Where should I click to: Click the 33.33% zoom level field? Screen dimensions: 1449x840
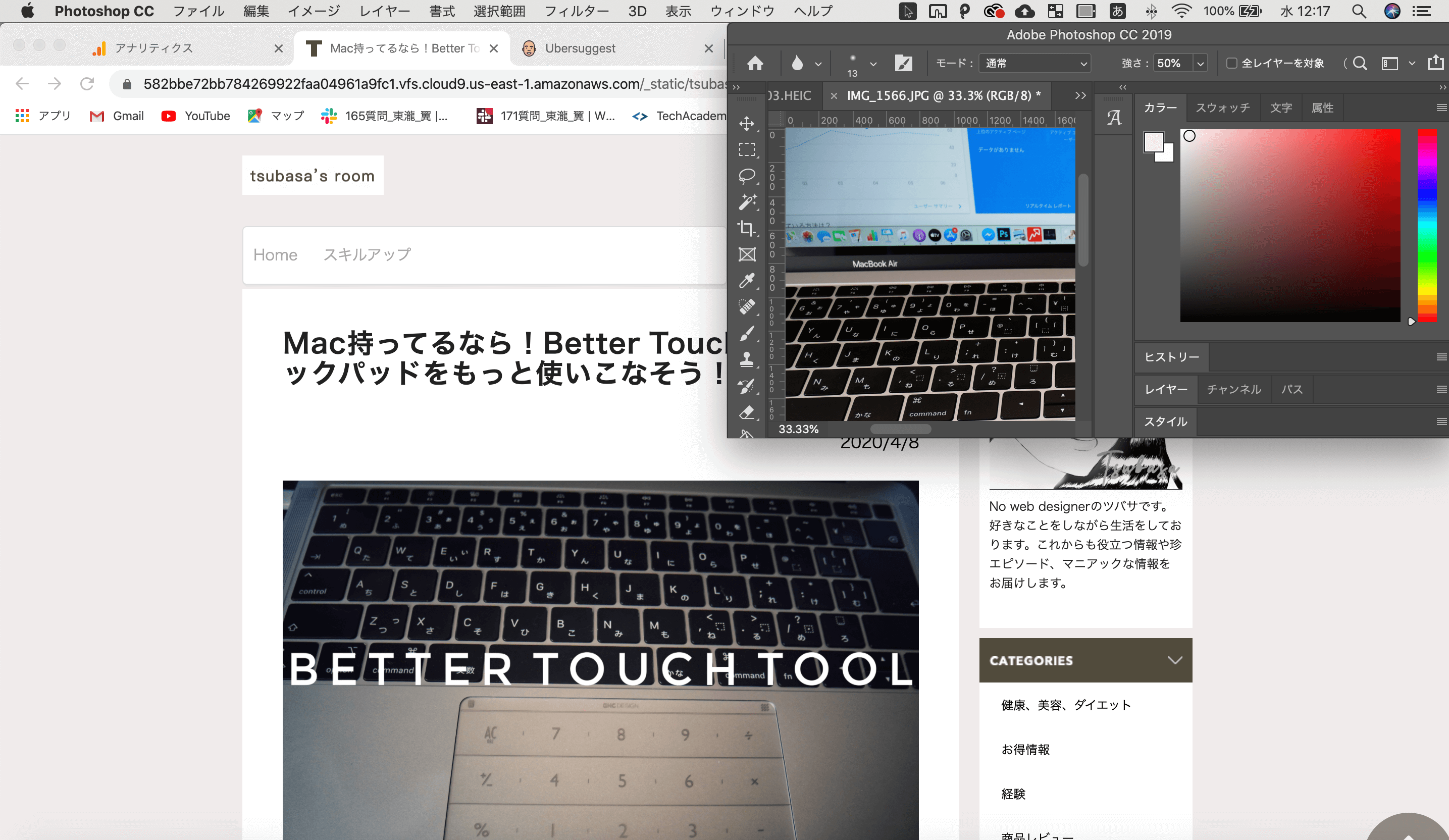798,429
